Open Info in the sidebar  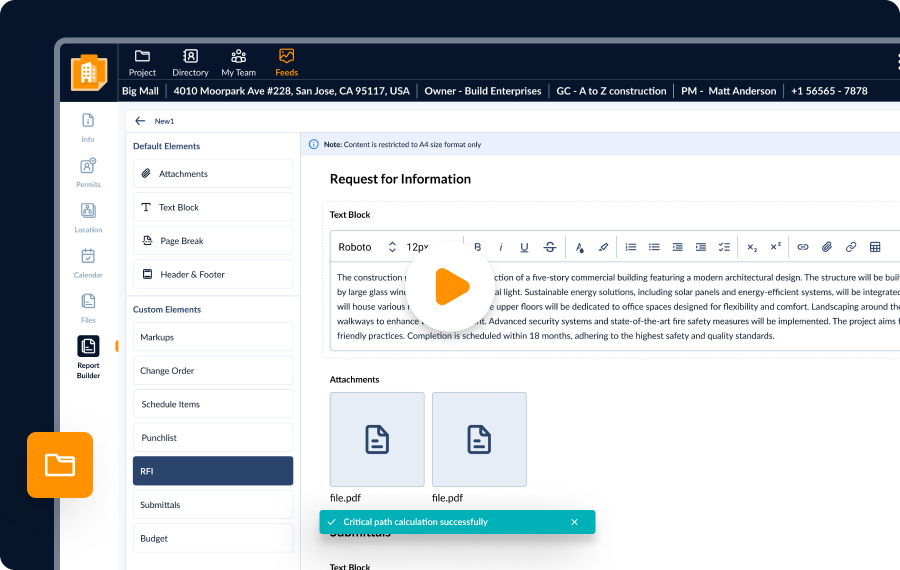[x=88, y=127]
